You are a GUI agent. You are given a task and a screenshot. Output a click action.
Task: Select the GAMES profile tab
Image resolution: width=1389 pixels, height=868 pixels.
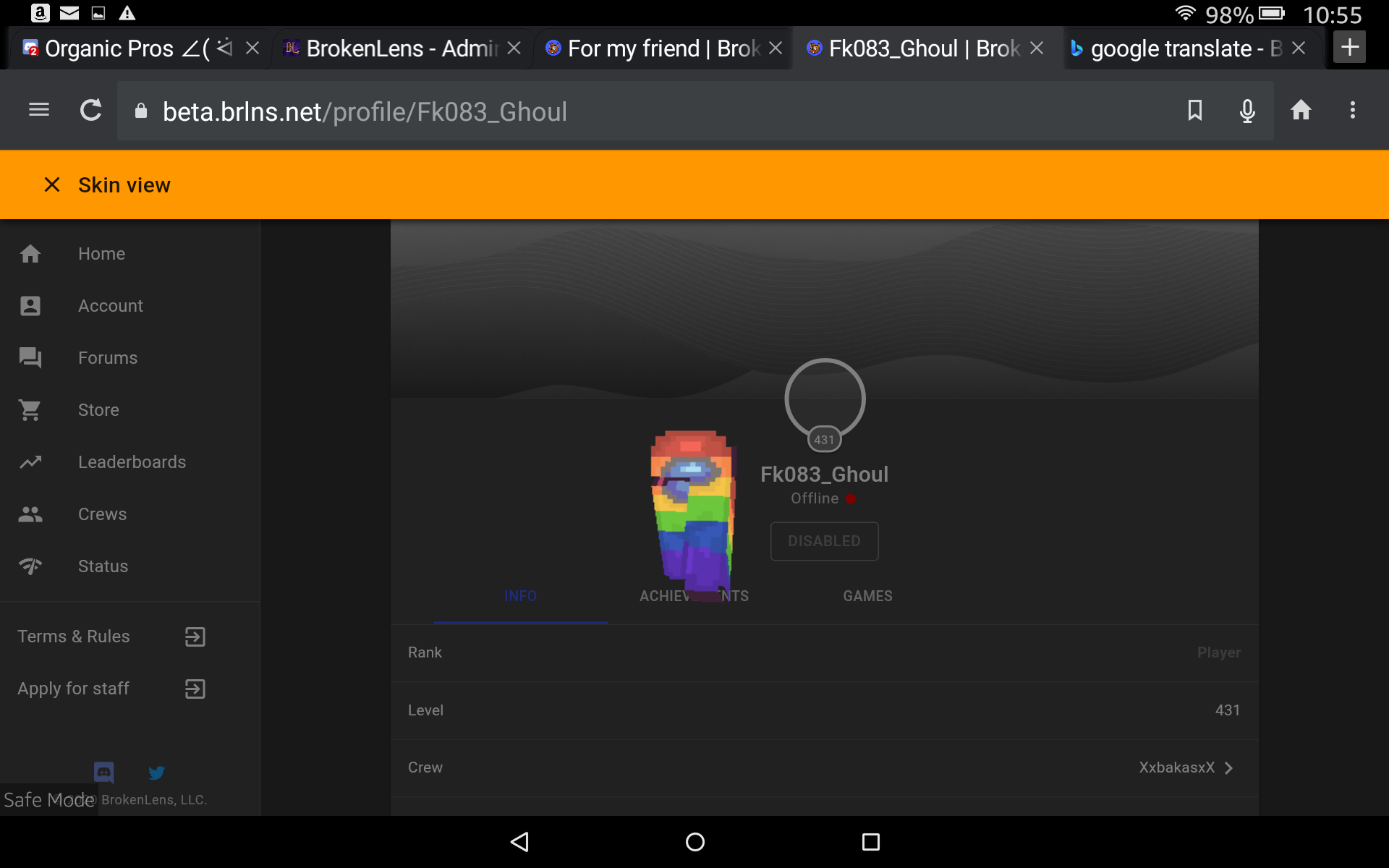click(x=868, y=596)
